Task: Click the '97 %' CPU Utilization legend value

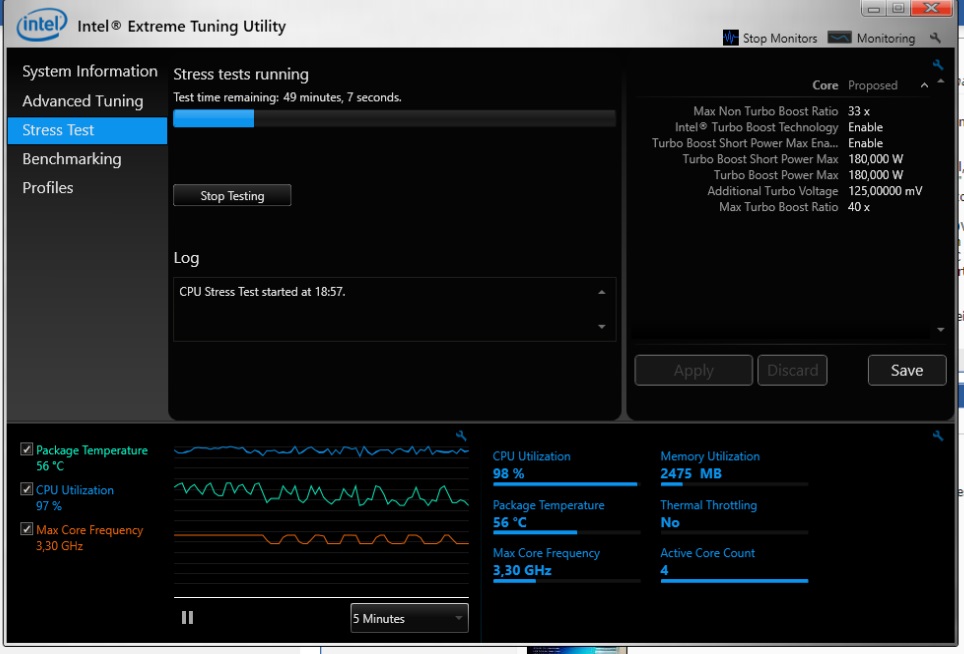Action: click(49, 506)
